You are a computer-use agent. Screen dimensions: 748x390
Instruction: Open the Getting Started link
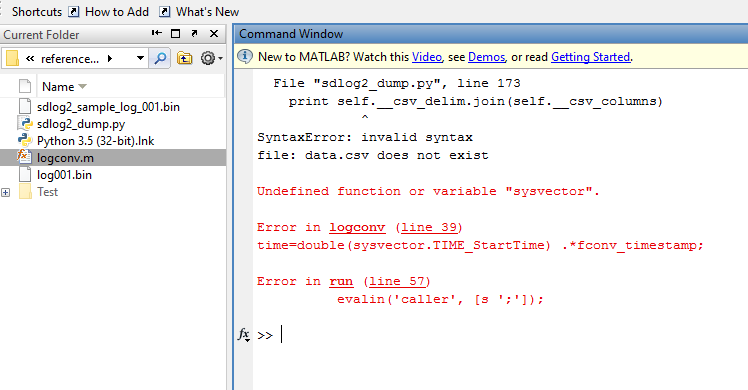click(x=591, y=57)
